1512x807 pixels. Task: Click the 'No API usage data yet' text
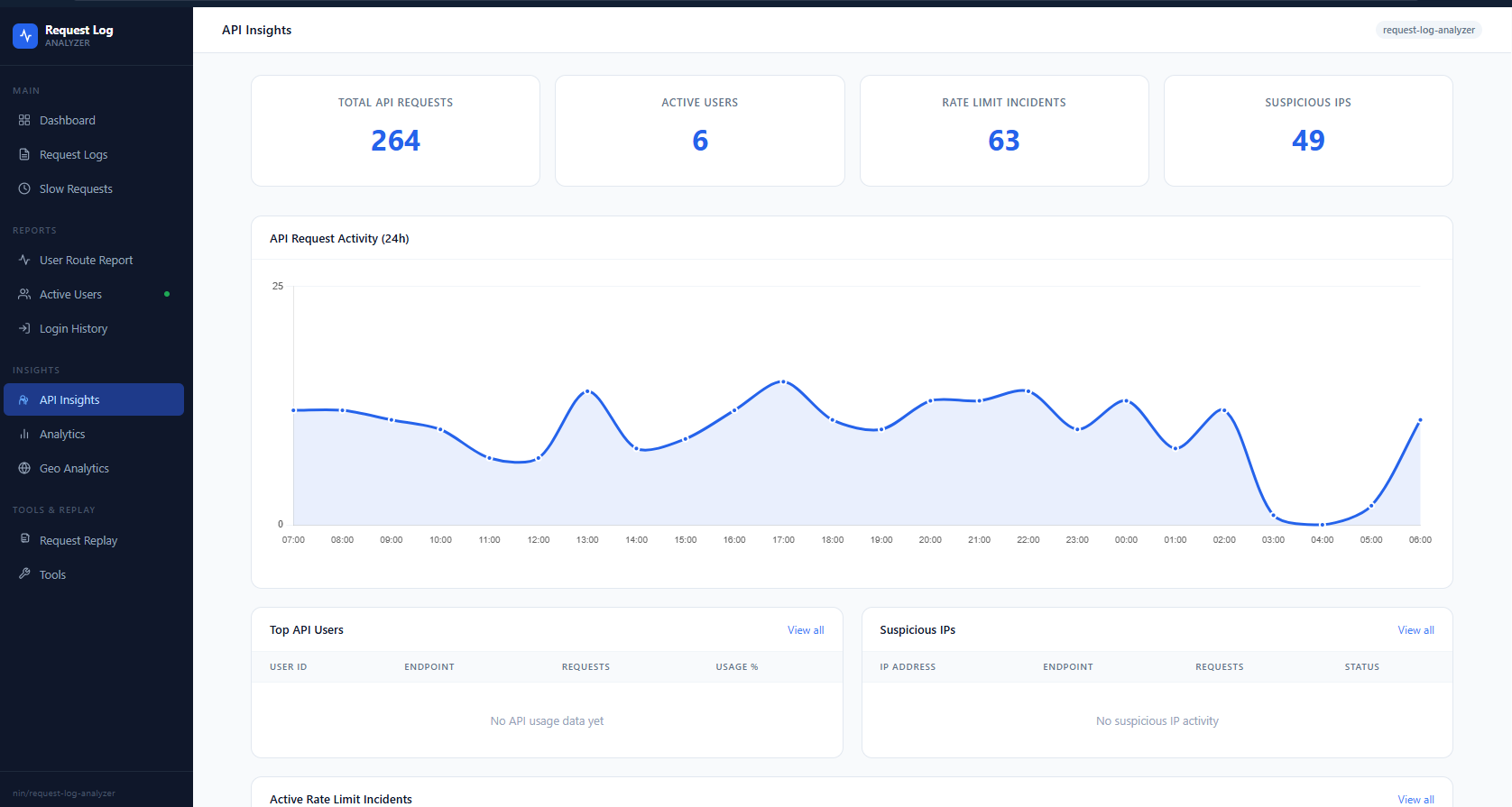click(x=547, y=721)
